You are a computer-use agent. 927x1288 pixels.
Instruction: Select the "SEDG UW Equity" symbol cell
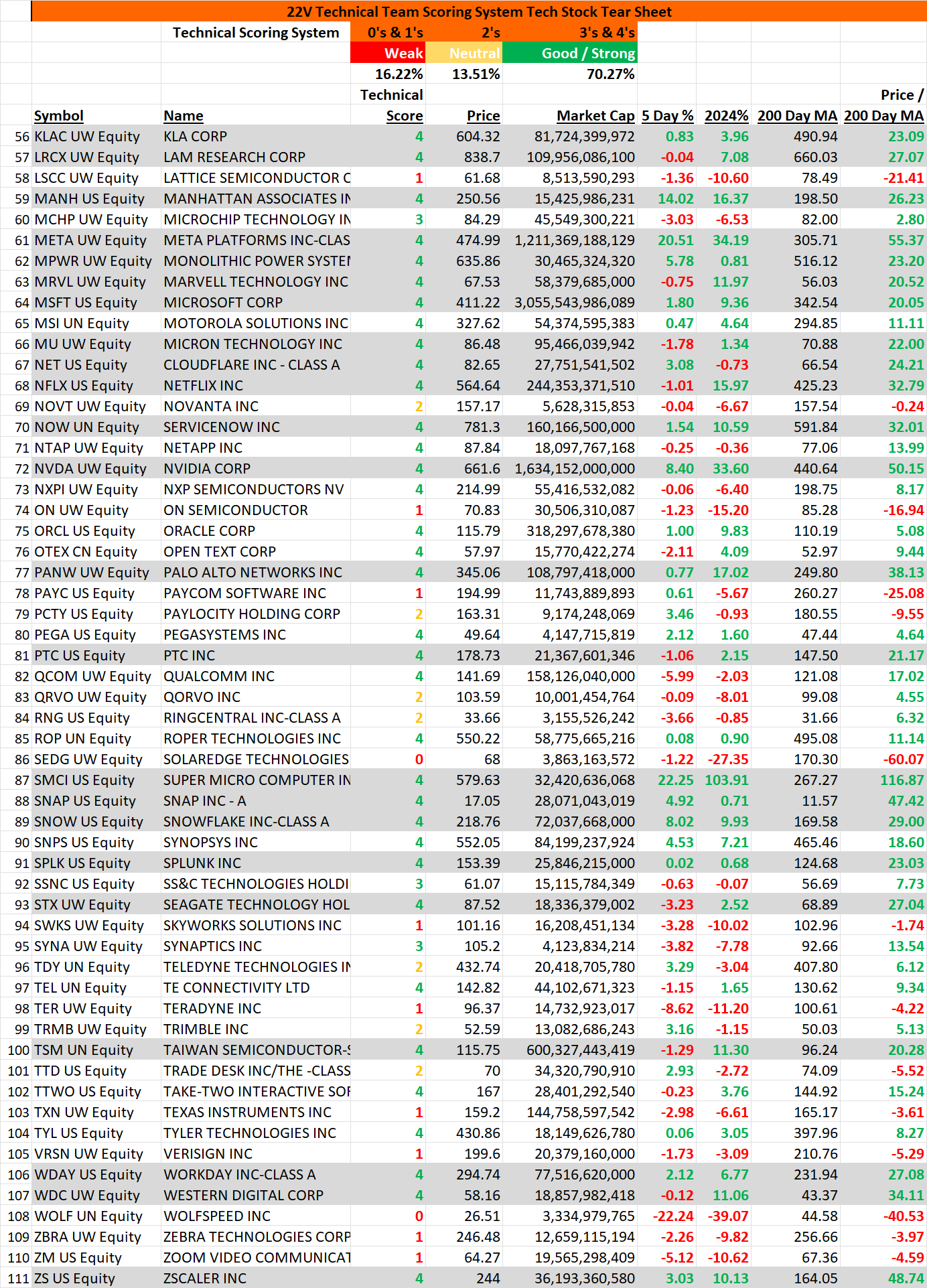coord(96,759)
